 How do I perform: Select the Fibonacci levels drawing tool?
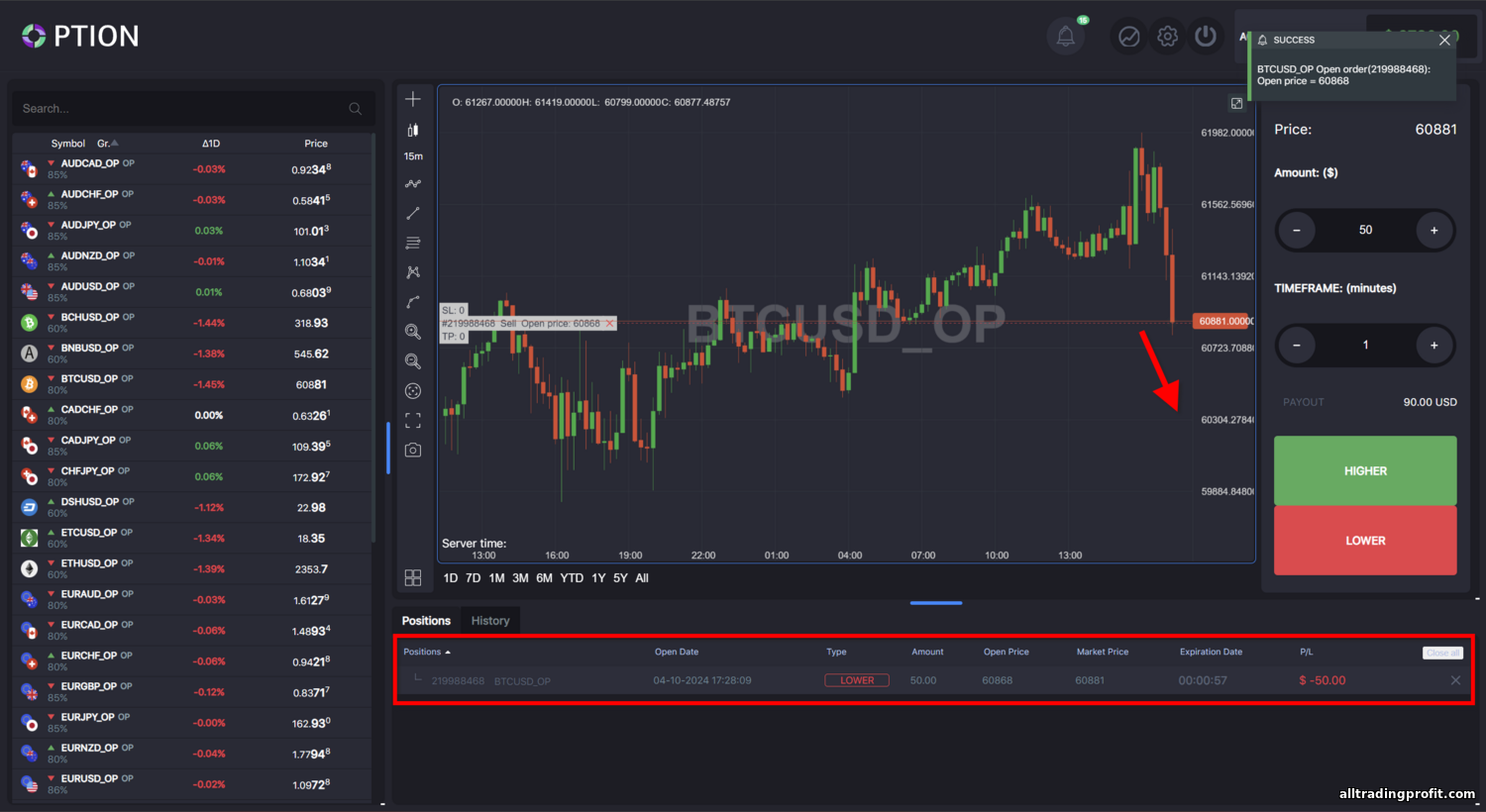pos(413,243)
